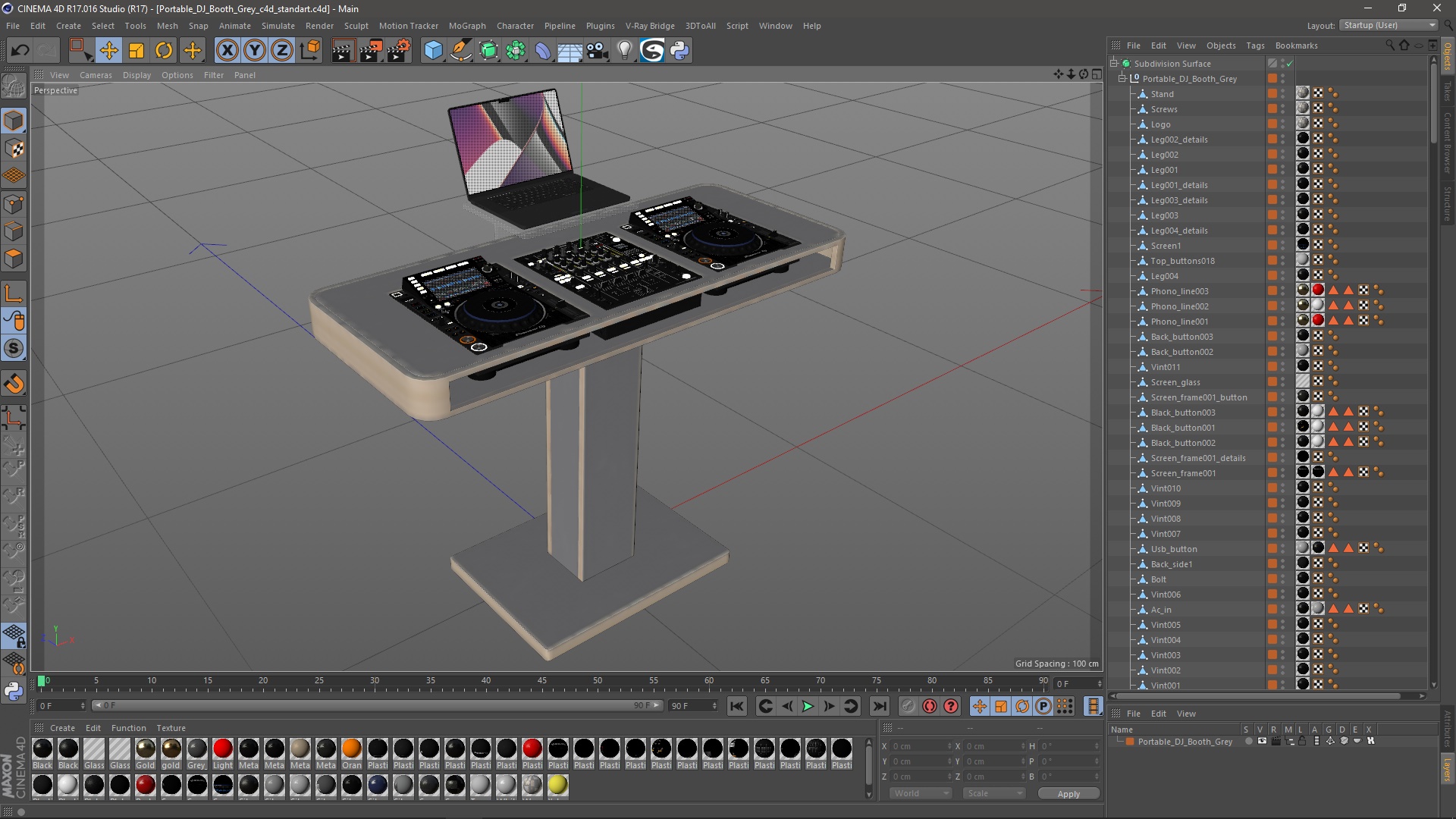
Task: Add a Subdivision Surface generator icon
Action: [489, 51]
